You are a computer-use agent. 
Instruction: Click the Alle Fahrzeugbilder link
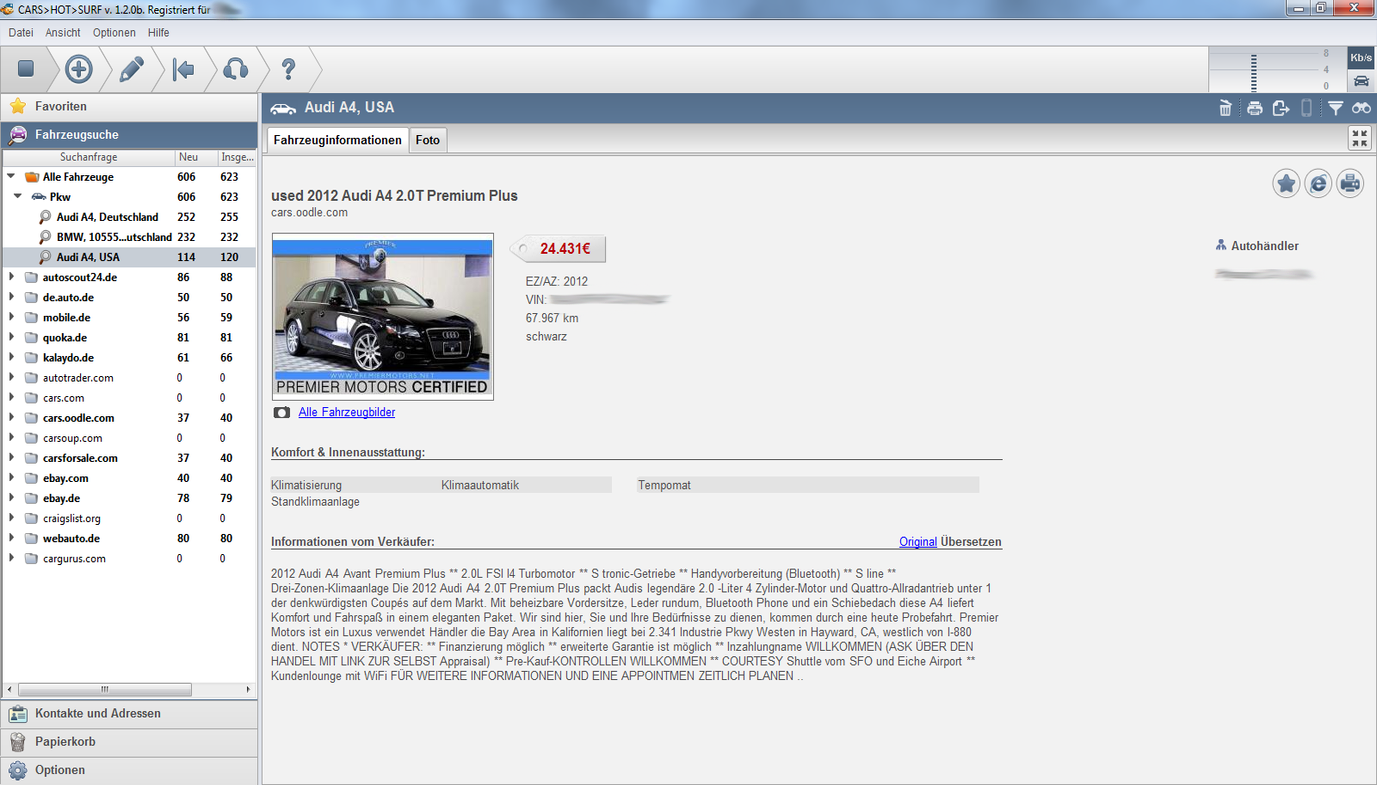347,412
